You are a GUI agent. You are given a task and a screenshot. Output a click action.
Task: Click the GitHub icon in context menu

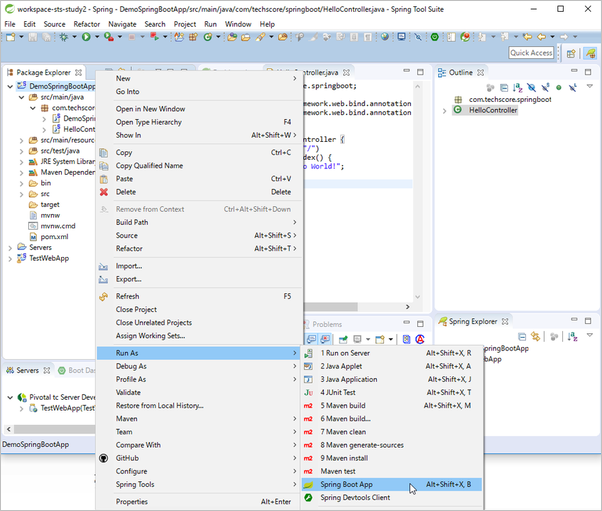(103, 458)
